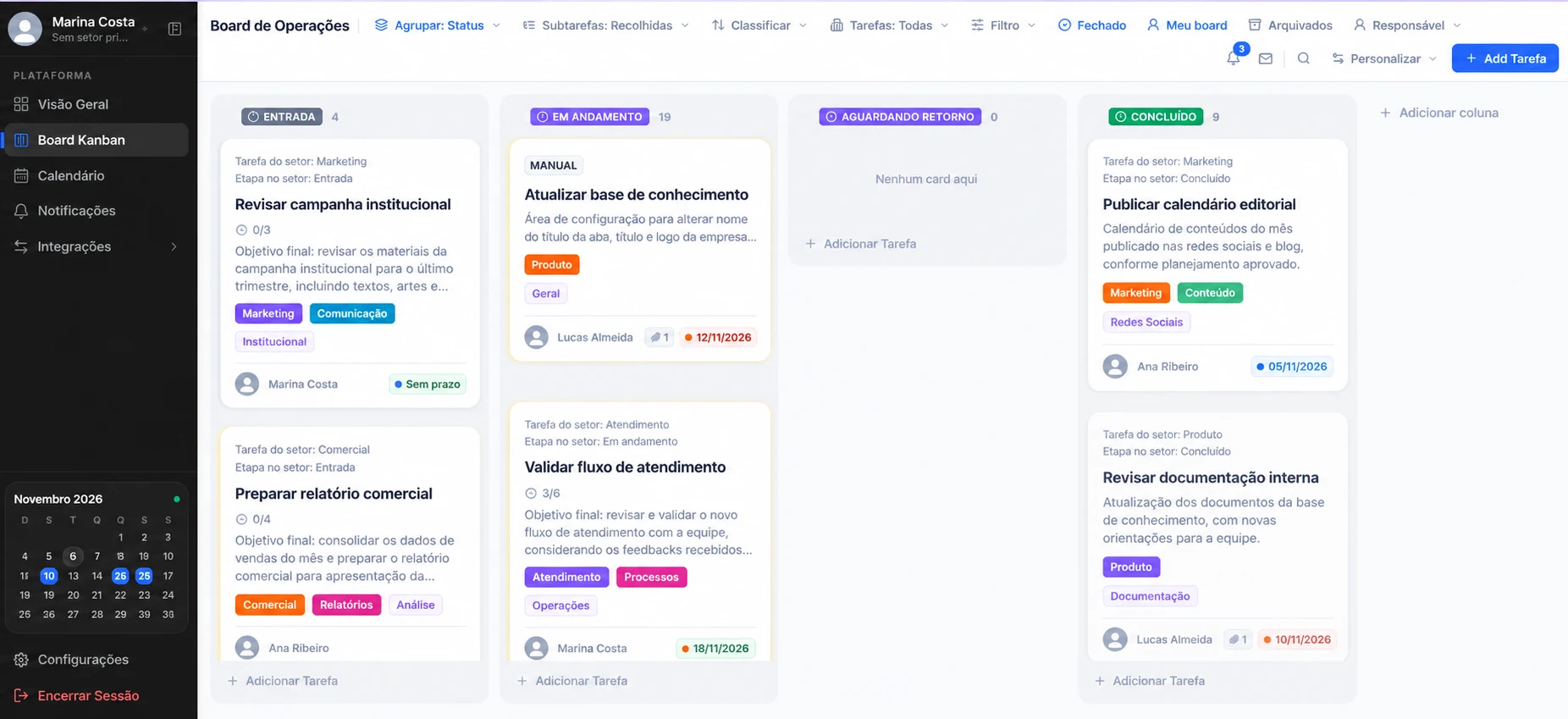This screenshot has height=719, width=1568.
Task: Open Agrupar: Status dropdown
Action: point(438,25)
